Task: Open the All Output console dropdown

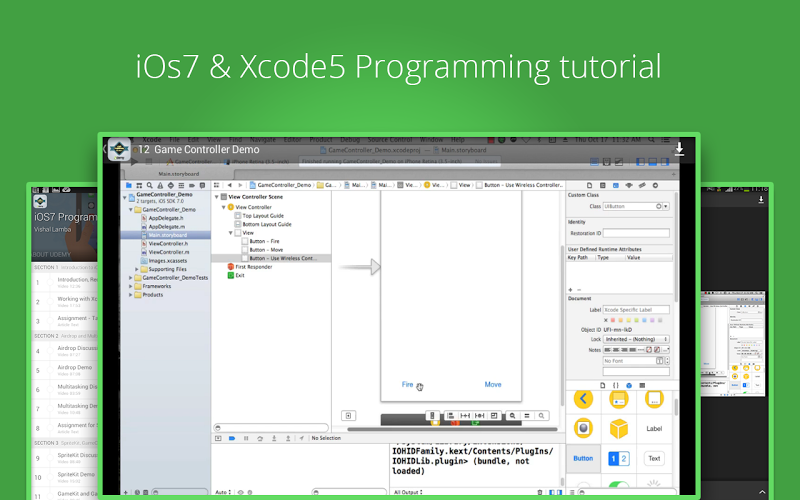Action: [x=407, y=492]
